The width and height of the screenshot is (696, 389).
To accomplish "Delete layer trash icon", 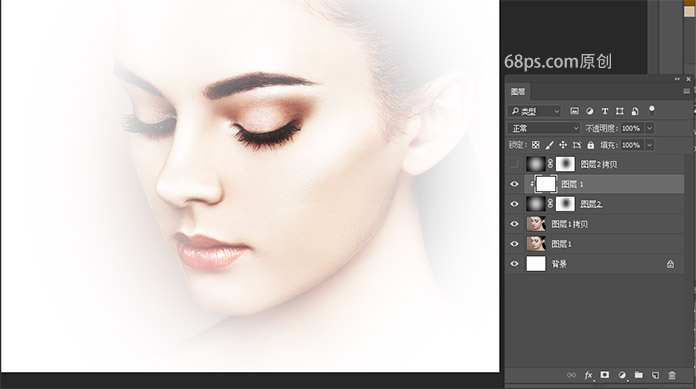I will point(672,375).
